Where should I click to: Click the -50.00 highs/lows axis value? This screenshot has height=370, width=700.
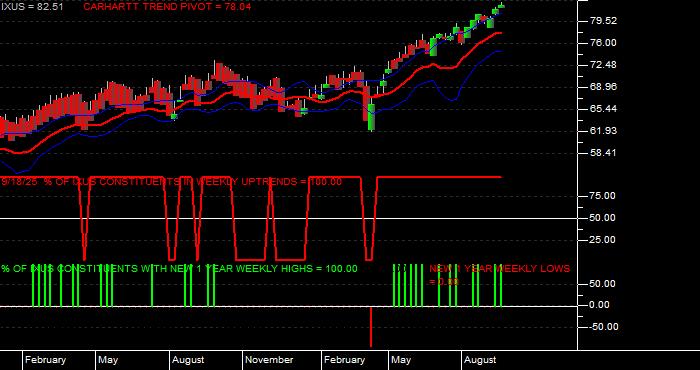[605, 327]
